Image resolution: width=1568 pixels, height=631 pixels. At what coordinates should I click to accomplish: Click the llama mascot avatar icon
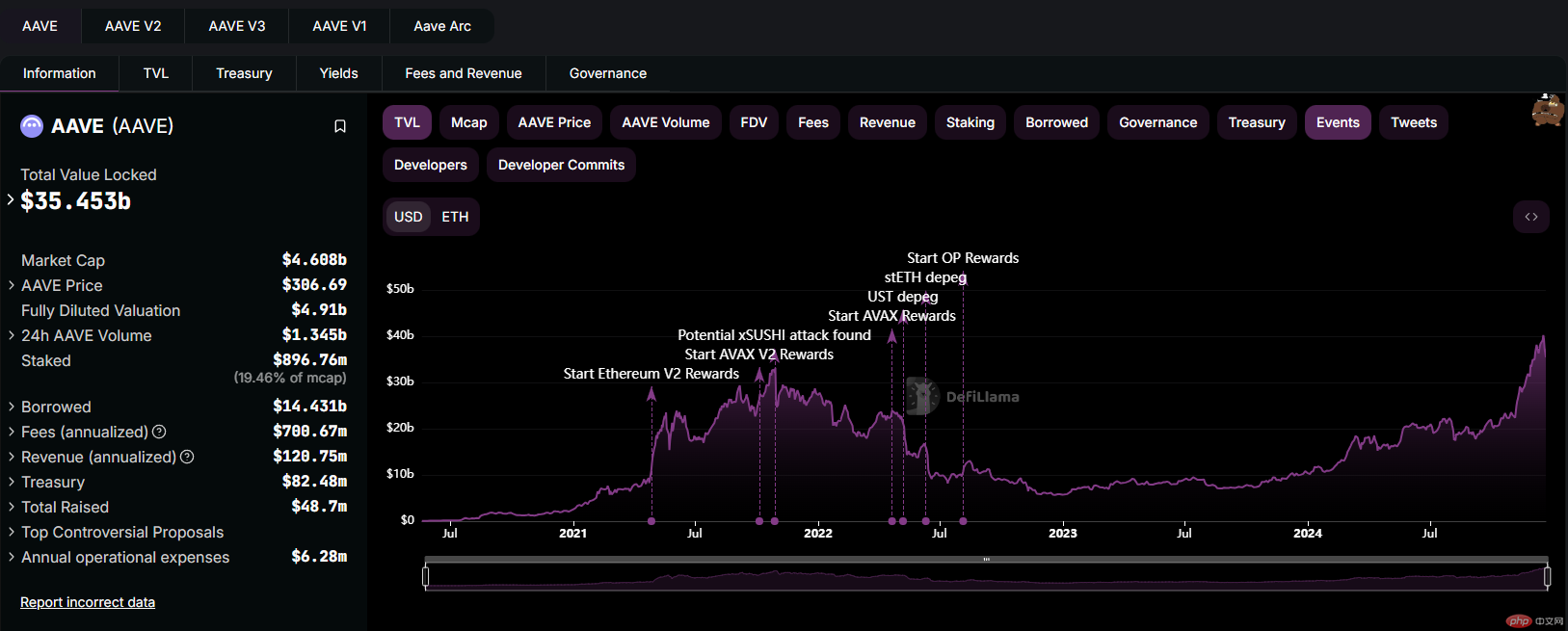click(1547, 111)
